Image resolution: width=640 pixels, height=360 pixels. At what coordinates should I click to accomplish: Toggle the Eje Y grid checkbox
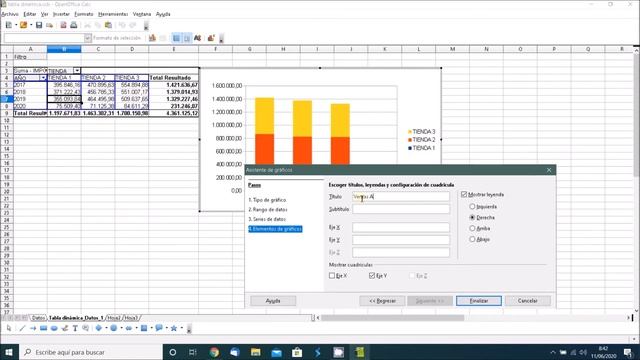(372, 276)
